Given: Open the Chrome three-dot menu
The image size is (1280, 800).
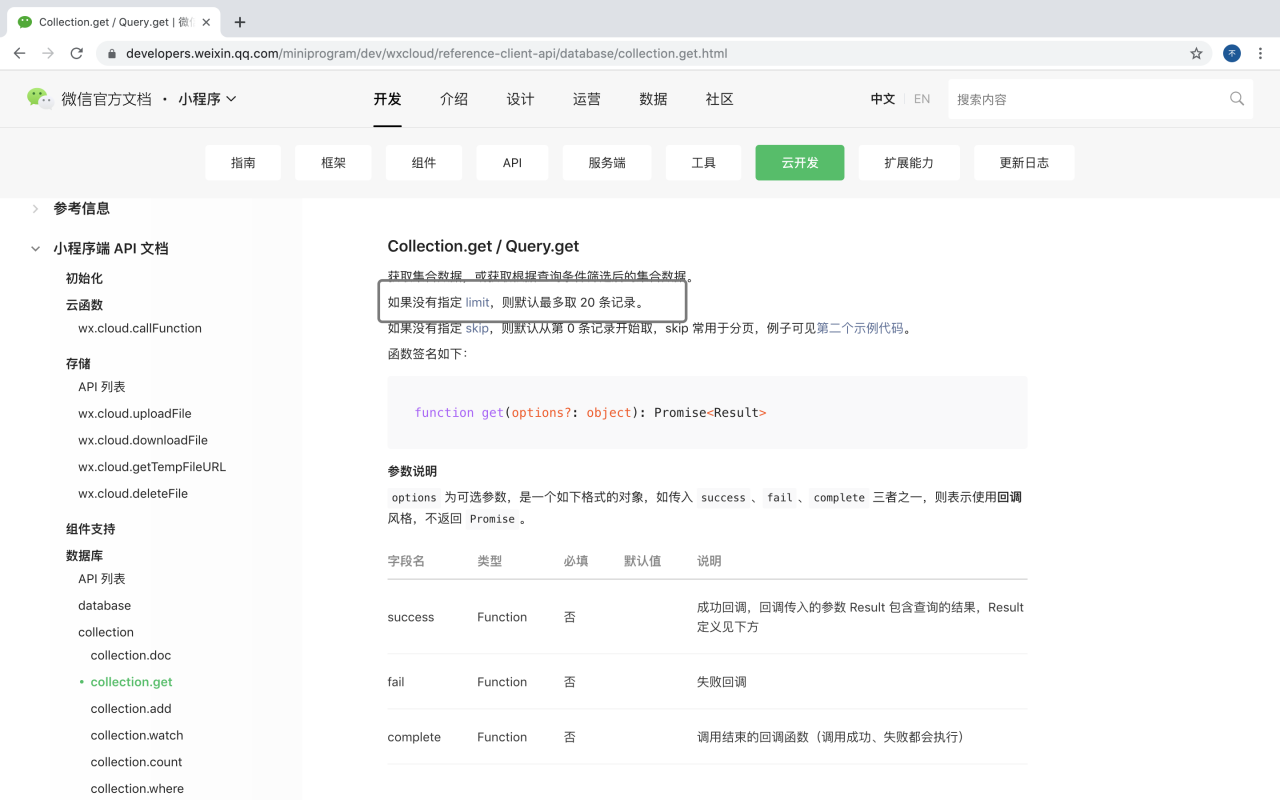Looking at the screenshot, I should (1260, 53).
